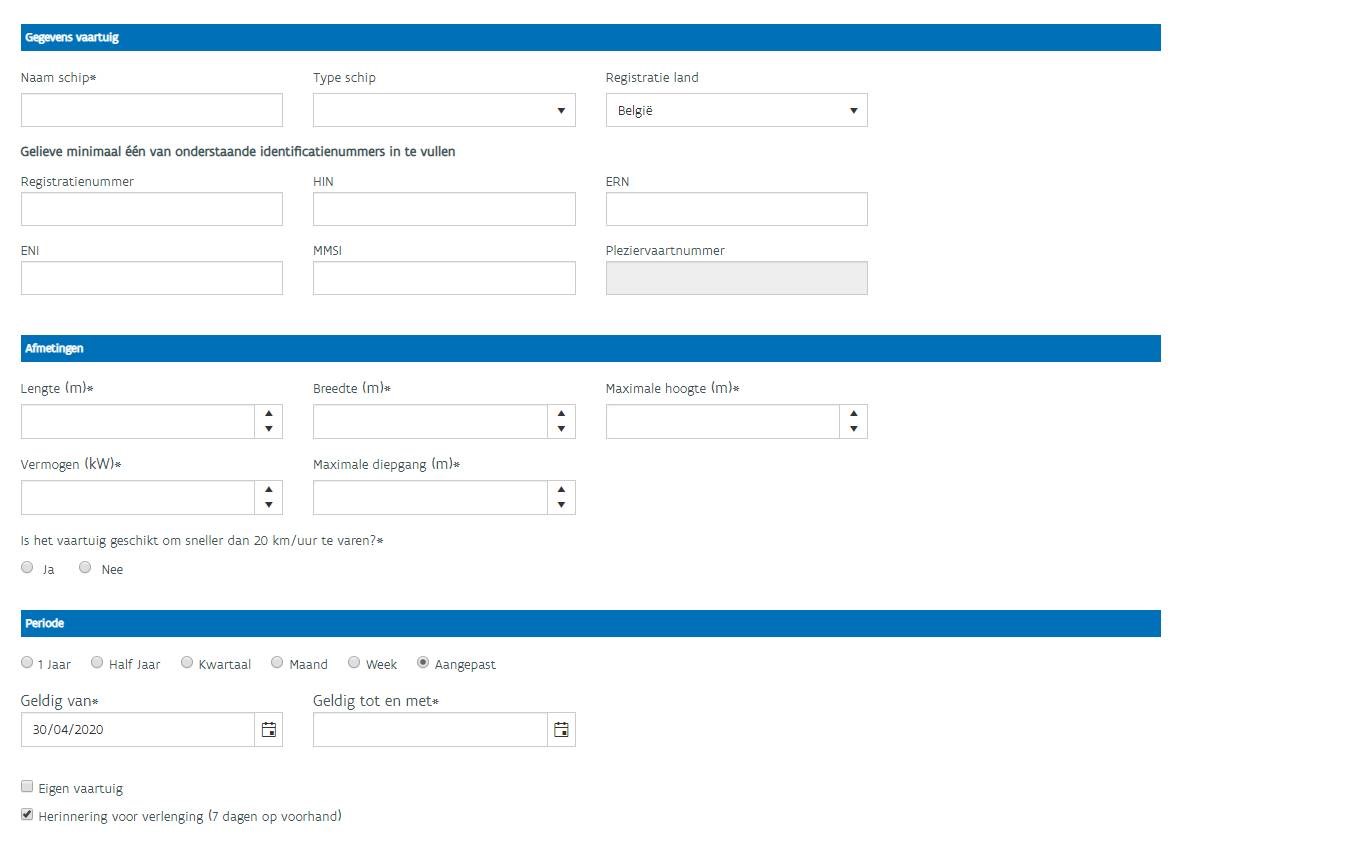Viewport: 1371px width, 848px height.
Task: Open the Type schip dropdown
Action: [444, 110]
